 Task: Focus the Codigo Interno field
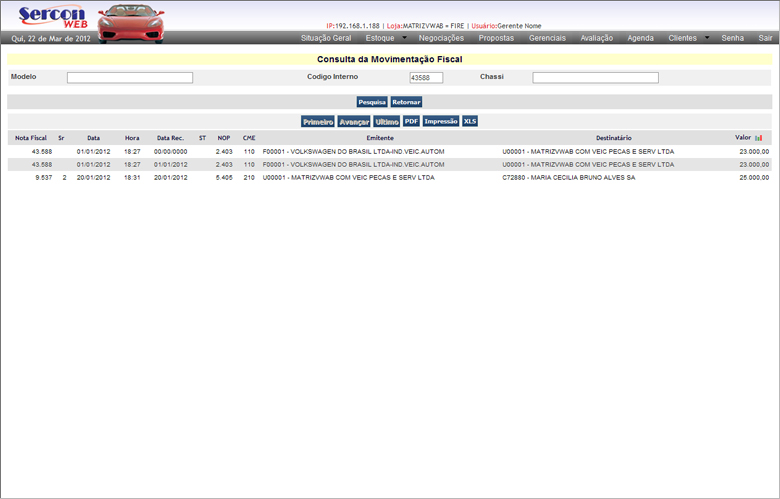coord(426,78)
